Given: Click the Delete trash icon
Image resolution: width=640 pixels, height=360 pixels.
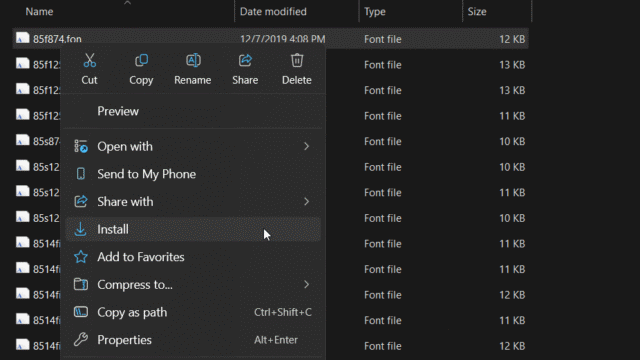Looking at the screenshot, I should [x=297, y=60].
